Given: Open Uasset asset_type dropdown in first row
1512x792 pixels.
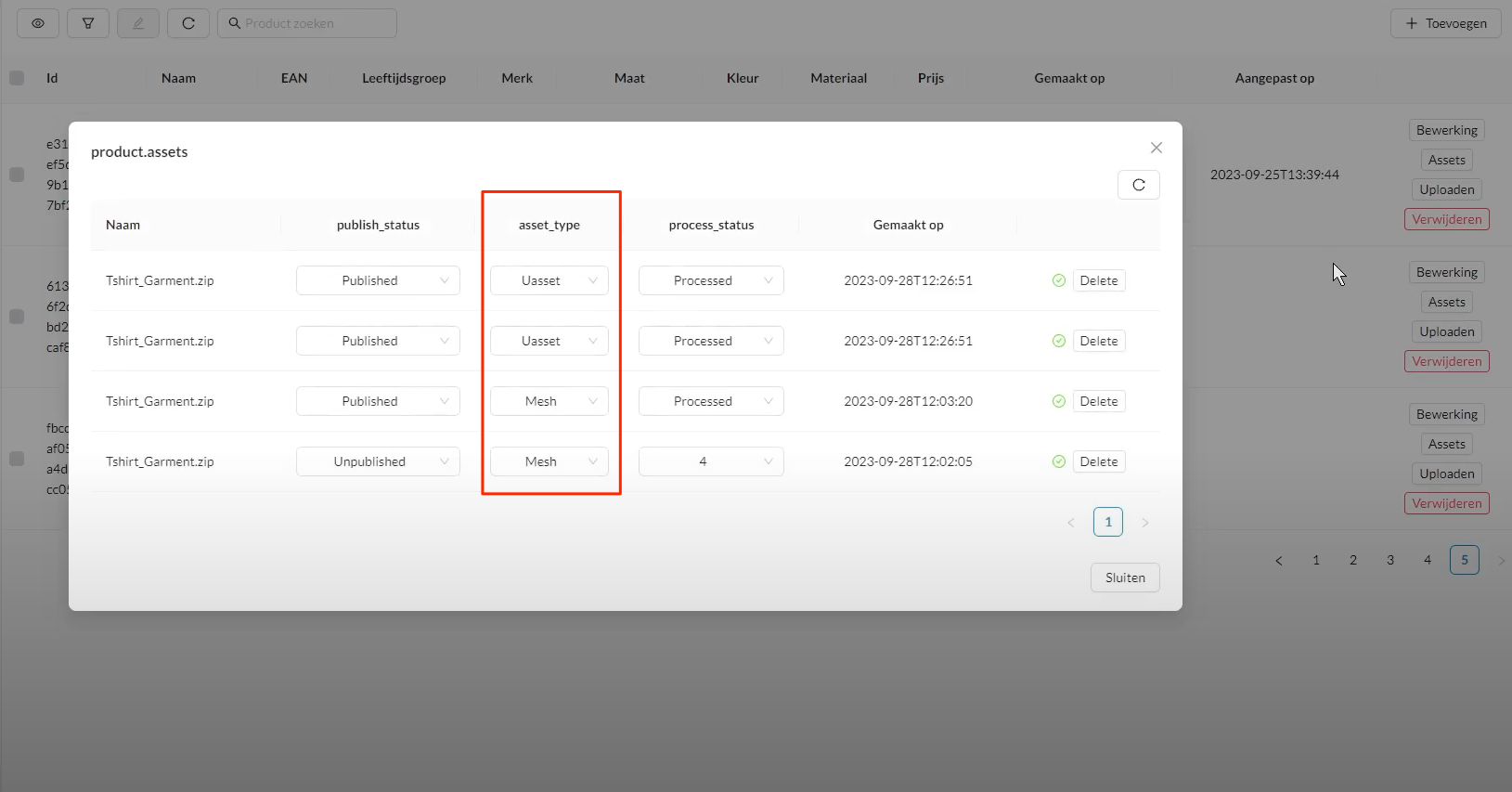Looking at the screenshot, I should [x=549, y=280].
